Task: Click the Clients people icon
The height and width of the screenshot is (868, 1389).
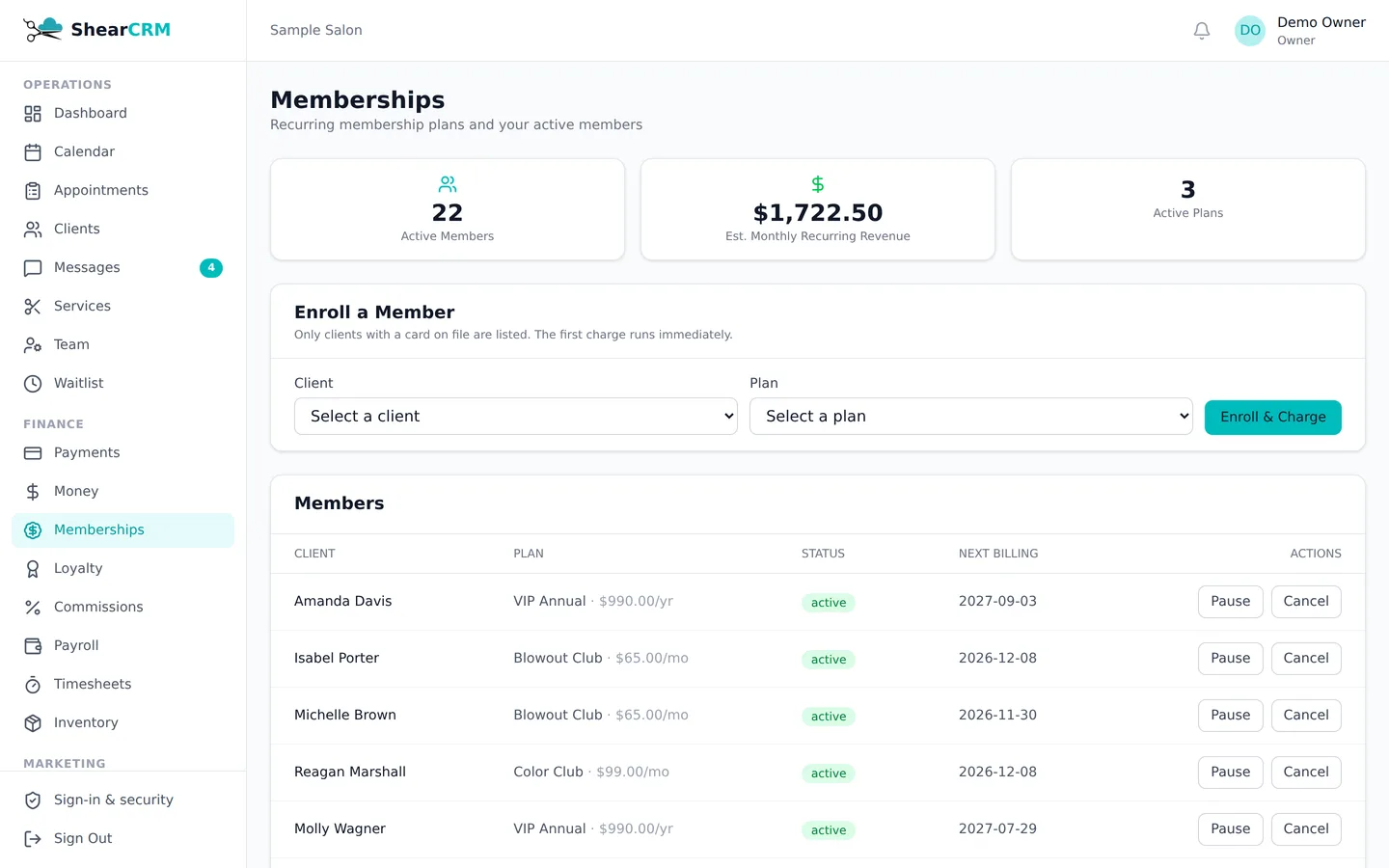Action: pyautogui.click(x=33, y=230)
